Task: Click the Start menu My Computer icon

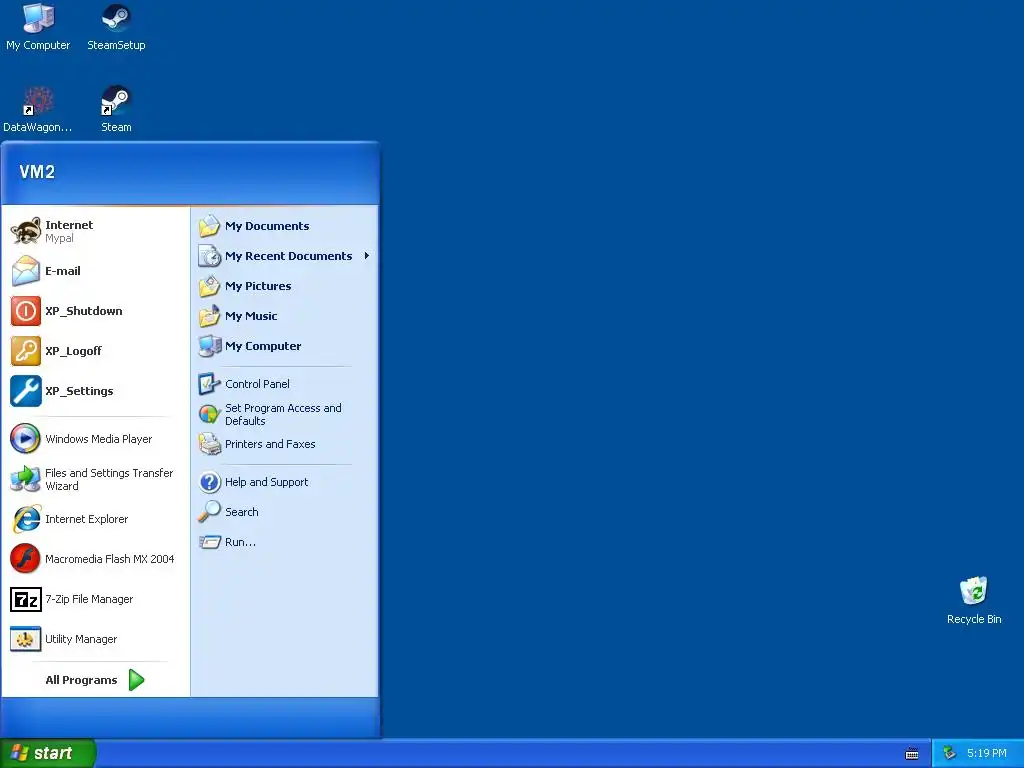Action: pyautogui.click(x=210, y=346)
